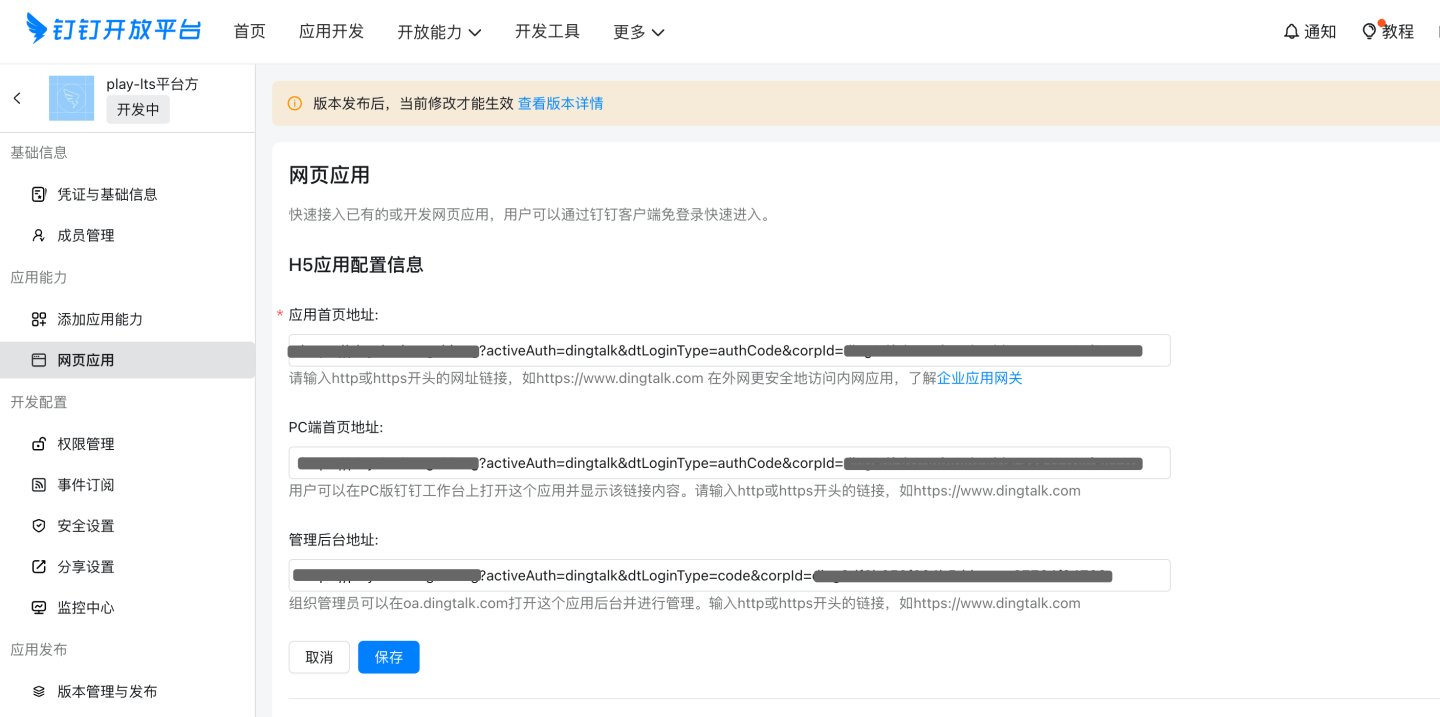1440x717 pixels.
Task: Open the 监控中心 panel
Action: [85, 607]
